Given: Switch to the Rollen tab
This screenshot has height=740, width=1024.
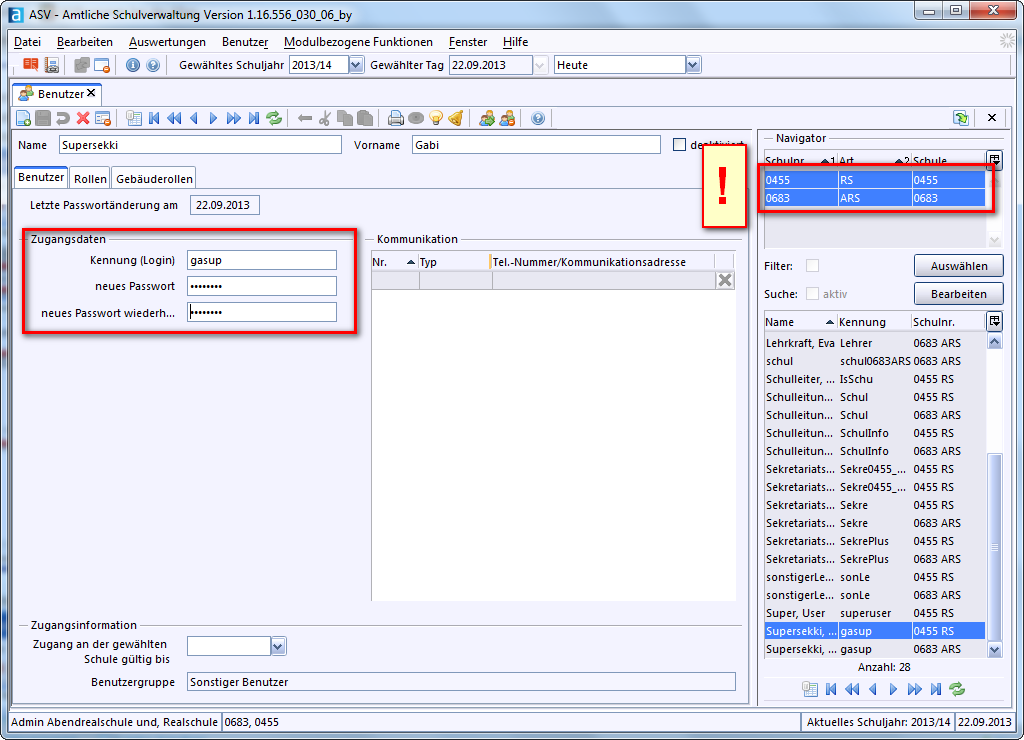Looking at the screenshot, I should [90, 179].
